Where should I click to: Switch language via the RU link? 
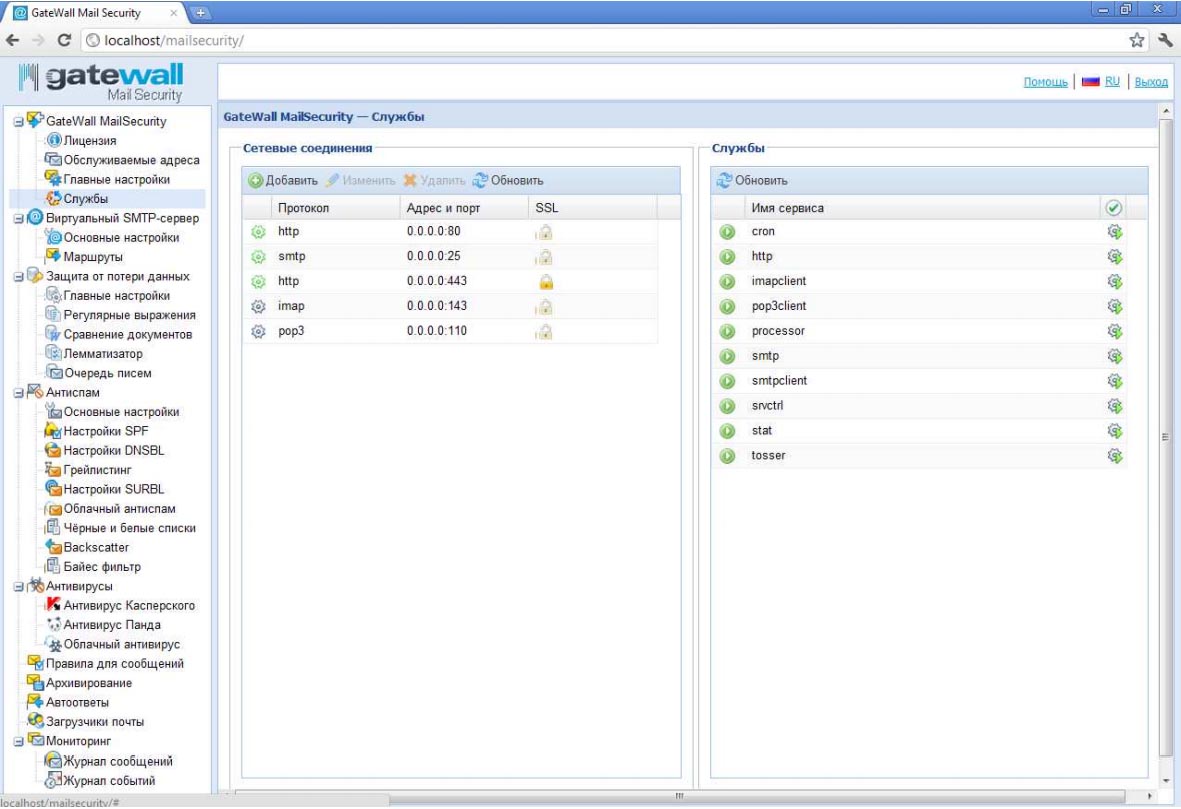pyautogui.click(x=1112, y=81)
